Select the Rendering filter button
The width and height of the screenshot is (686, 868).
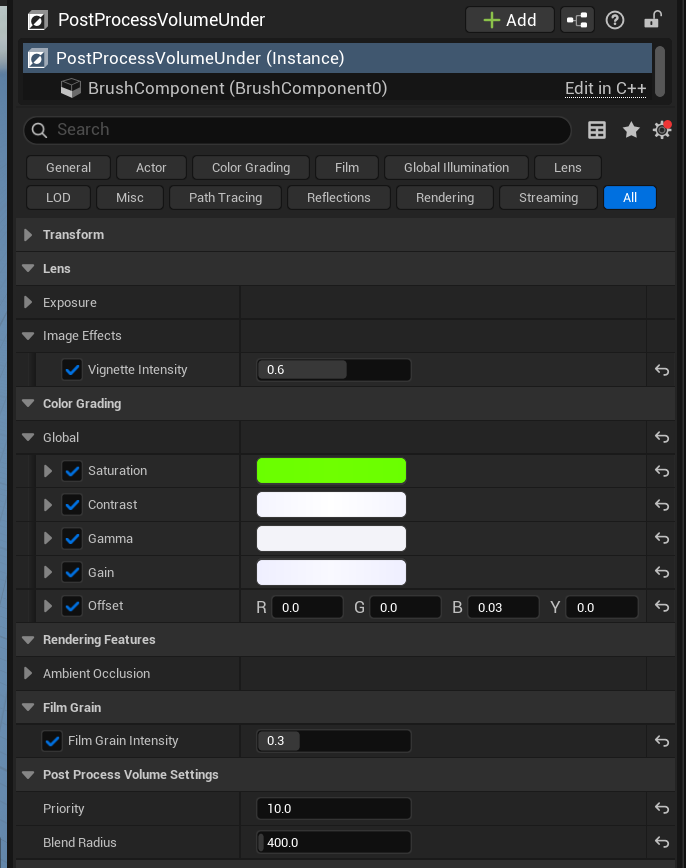click(x=445, y=198)
